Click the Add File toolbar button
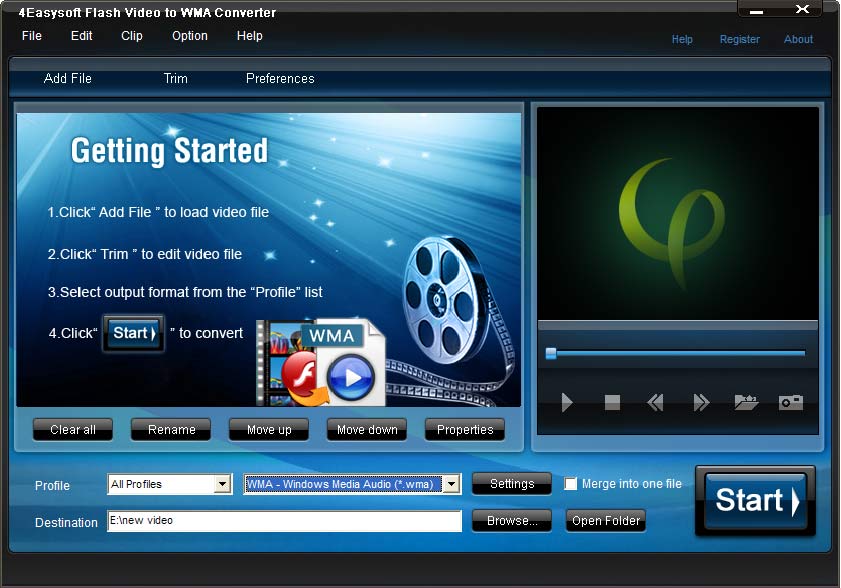841x588 pixels. point(68,78)
